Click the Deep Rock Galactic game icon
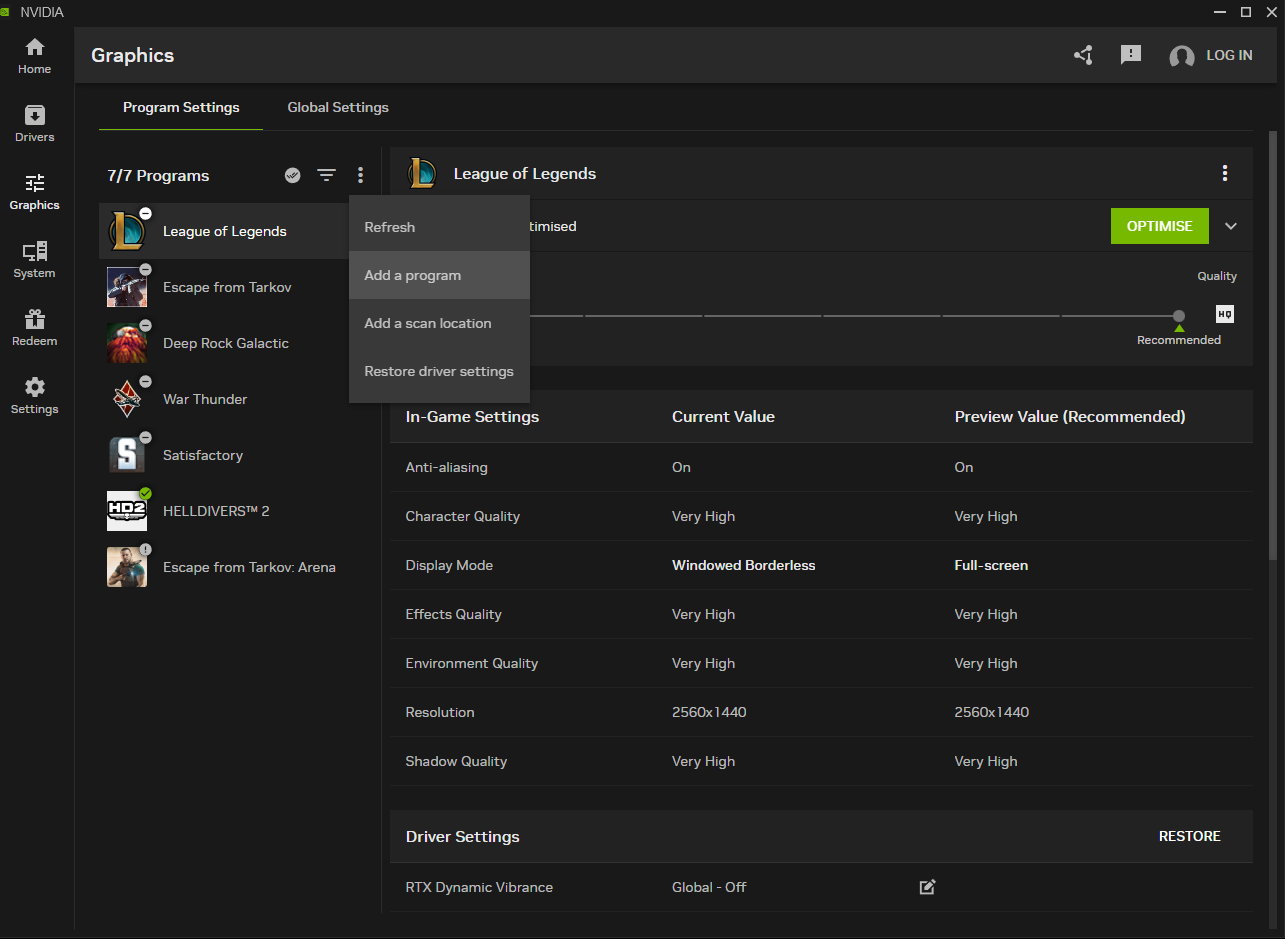1285x939 pixels. [x=127, y=343]
